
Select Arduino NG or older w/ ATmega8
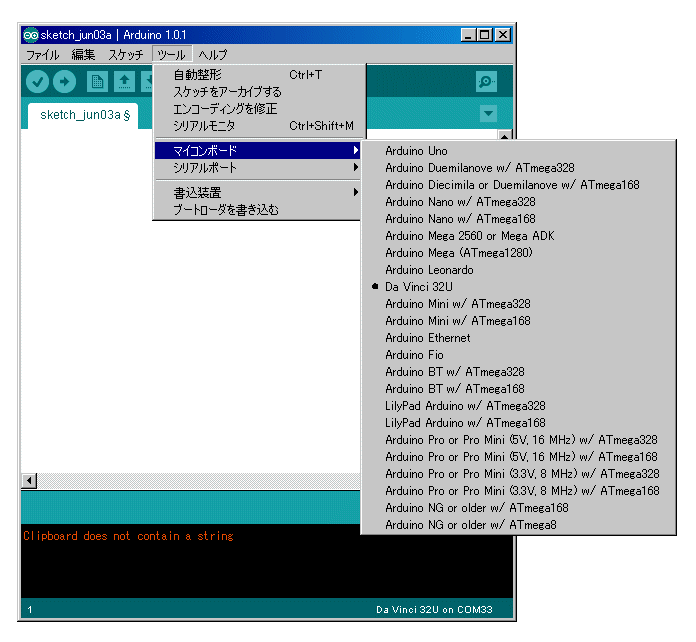[518, 524]
